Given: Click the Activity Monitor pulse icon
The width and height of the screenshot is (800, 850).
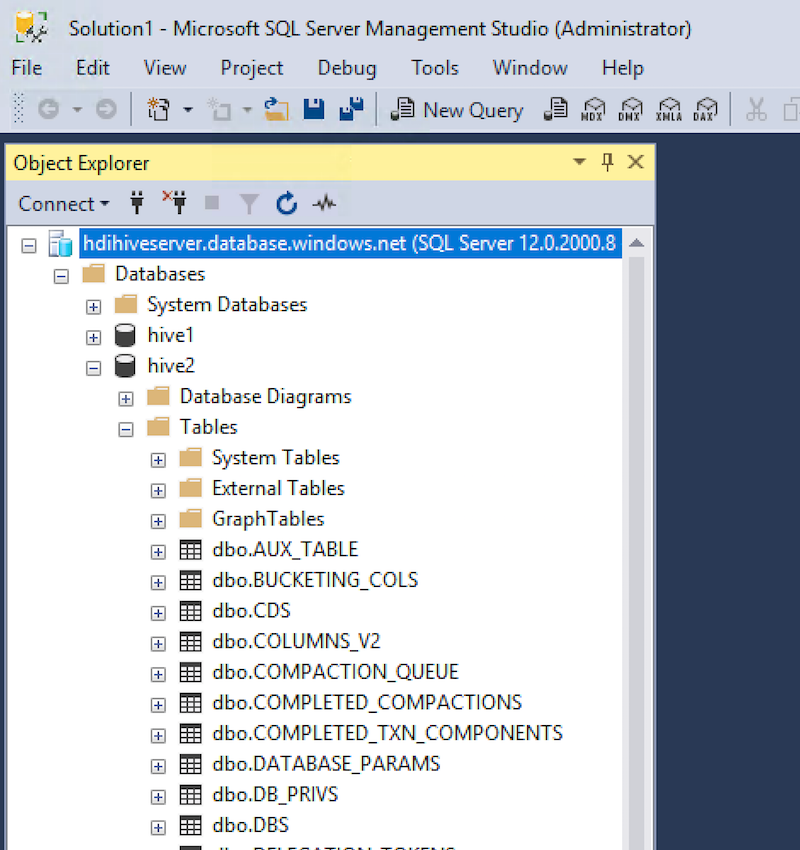Looking at the screenshot, I should tap(324, 204).
